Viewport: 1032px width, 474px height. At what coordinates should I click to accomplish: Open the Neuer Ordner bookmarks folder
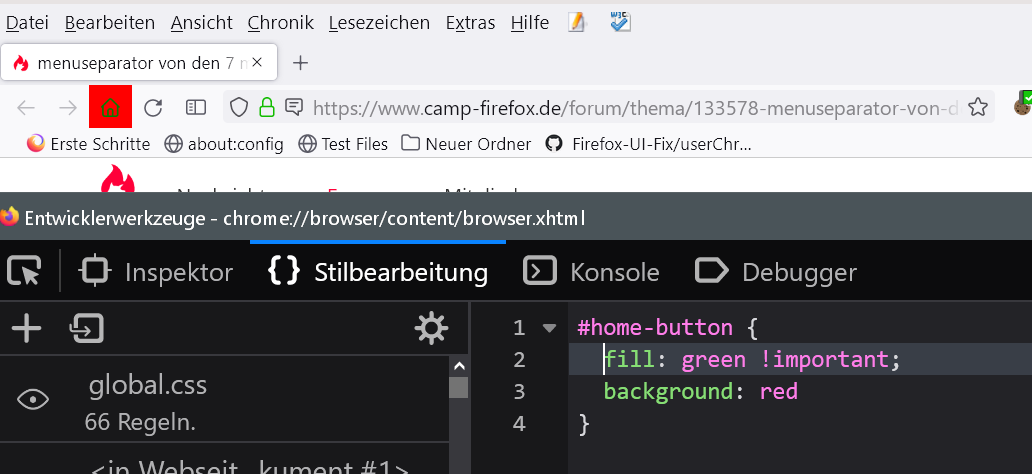pyautogui.click(x=466, y=144)
